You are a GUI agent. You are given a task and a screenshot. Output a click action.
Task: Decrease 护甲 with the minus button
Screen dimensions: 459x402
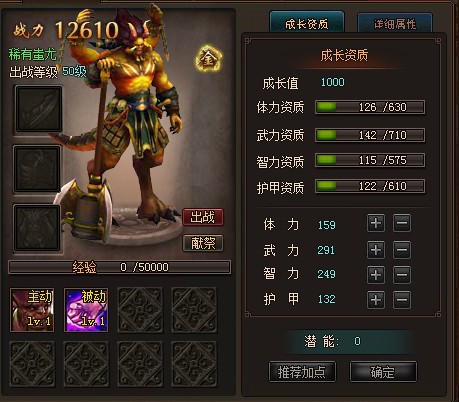[402, 300]
